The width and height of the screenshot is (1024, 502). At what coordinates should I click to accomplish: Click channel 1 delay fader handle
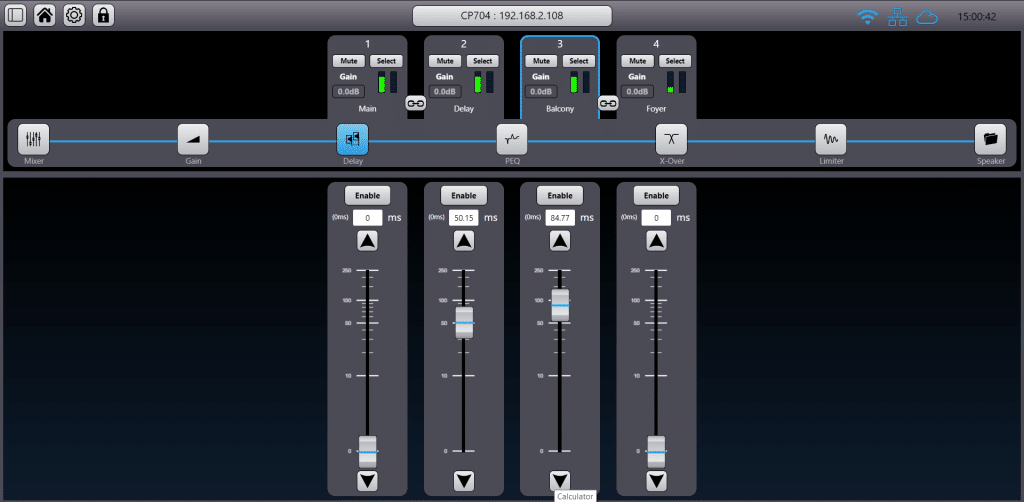click(x=368, y=451)
